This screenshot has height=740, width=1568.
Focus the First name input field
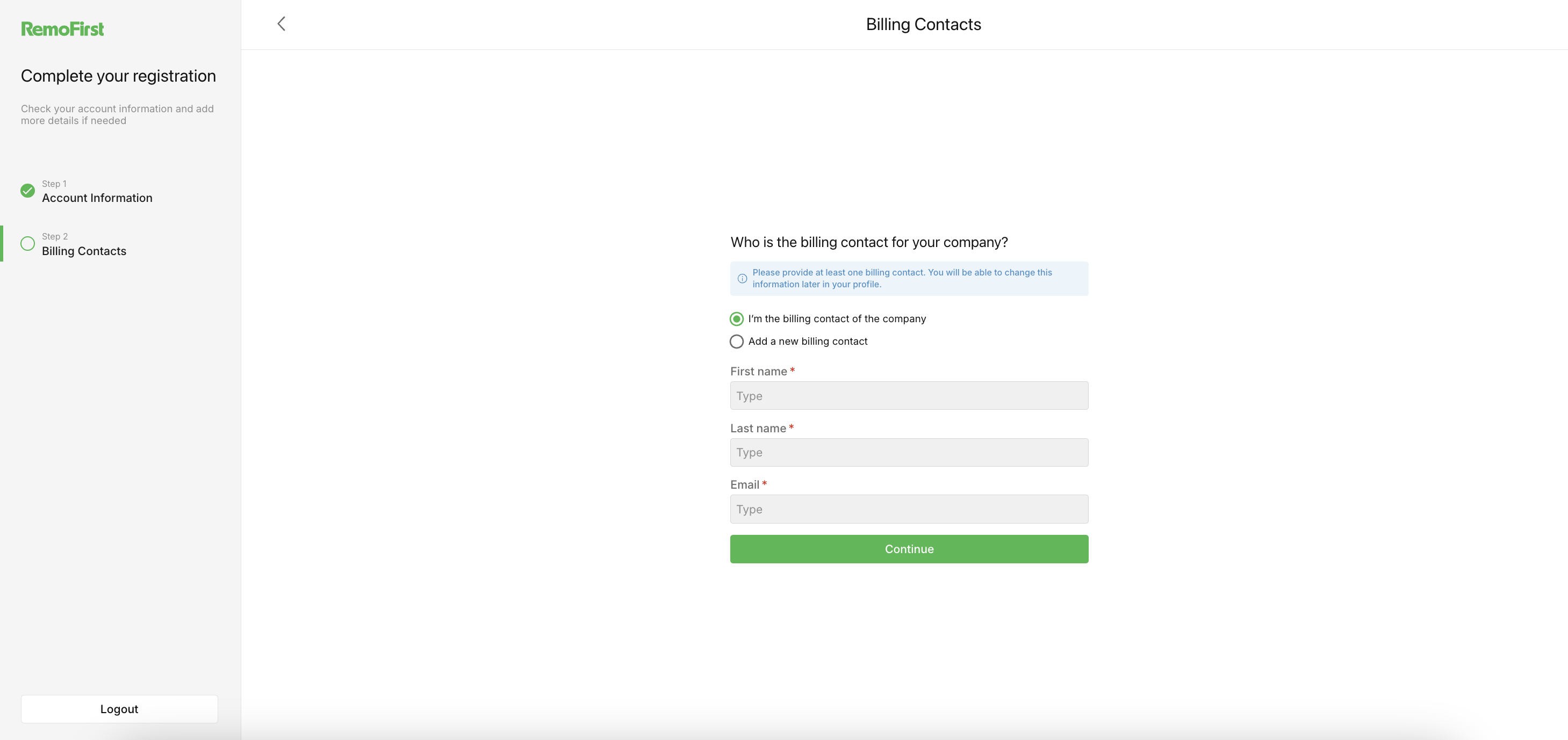[909, 396]
